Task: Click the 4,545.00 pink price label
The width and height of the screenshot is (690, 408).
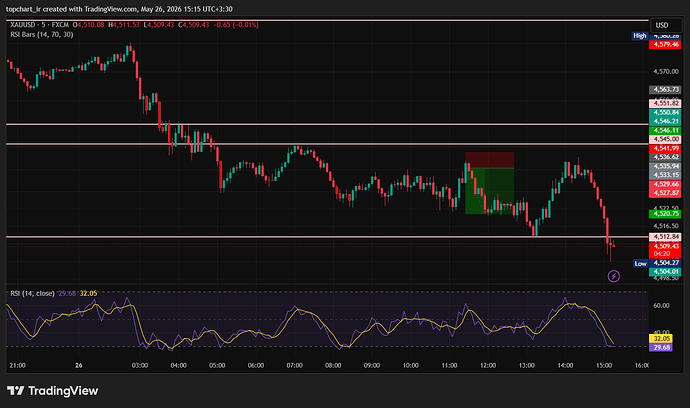Action: (665, 139)
